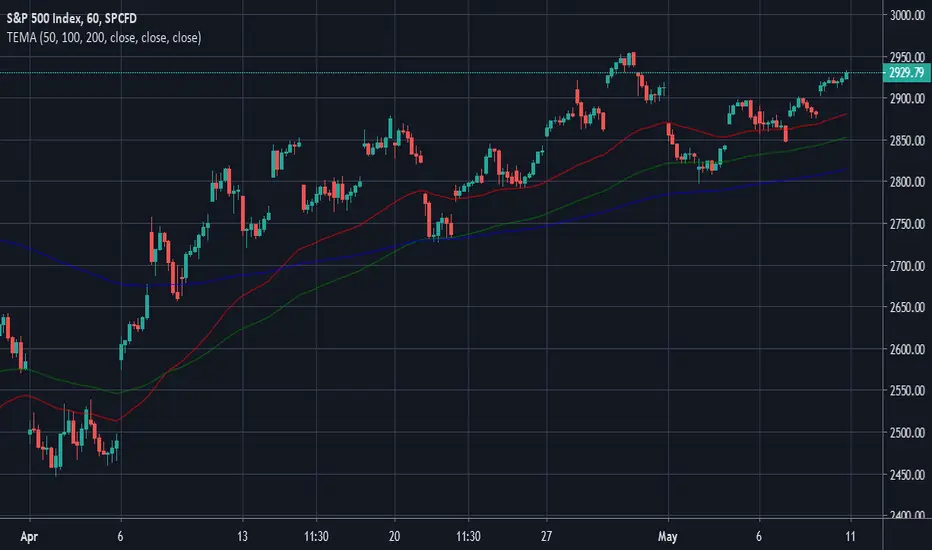Click the 2900.00 price axis label
932x550 pixels.
907,99
